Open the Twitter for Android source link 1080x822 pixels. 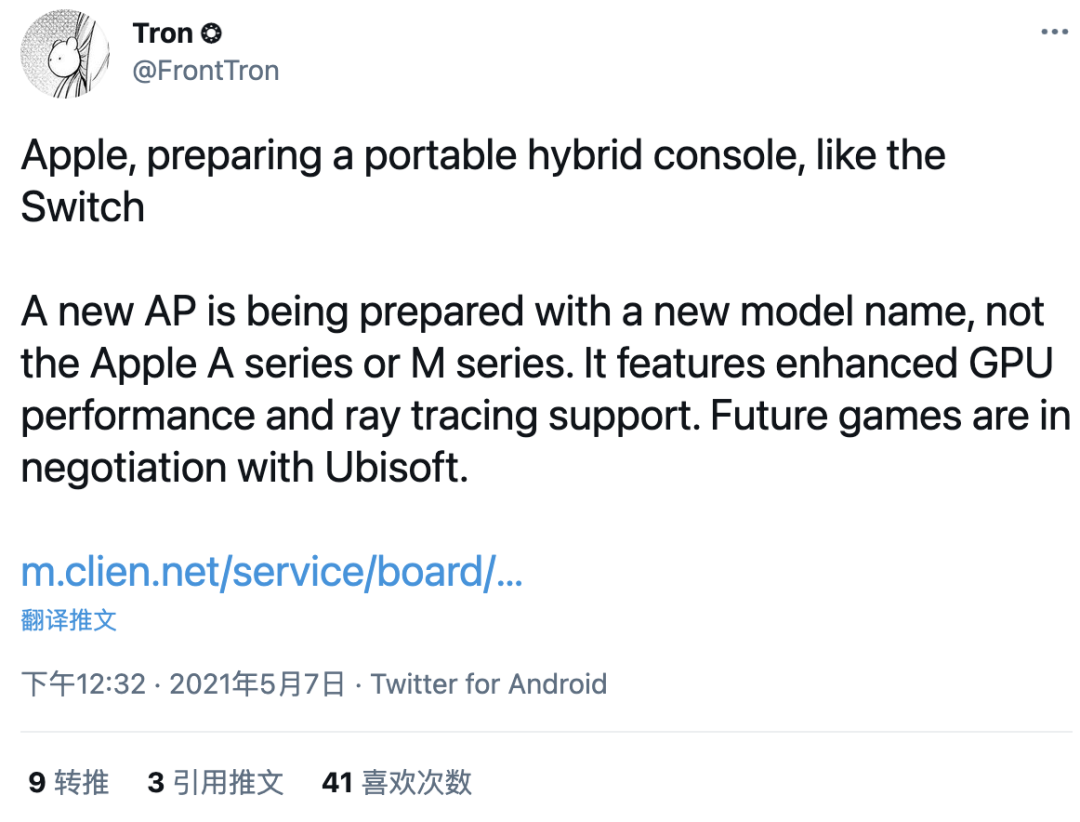tap(488, 684)
